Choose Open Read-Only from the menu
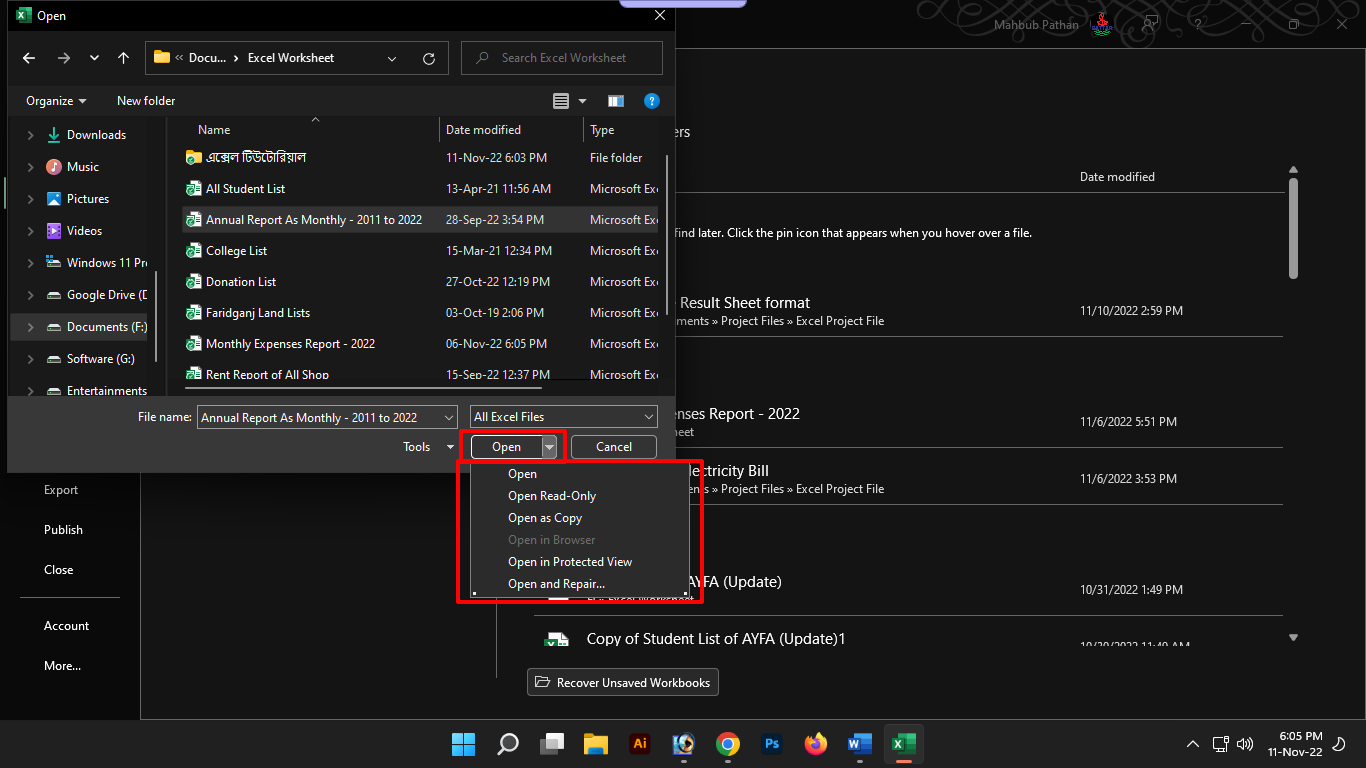This screenshot has height=768, width=1366. point(551,496)
